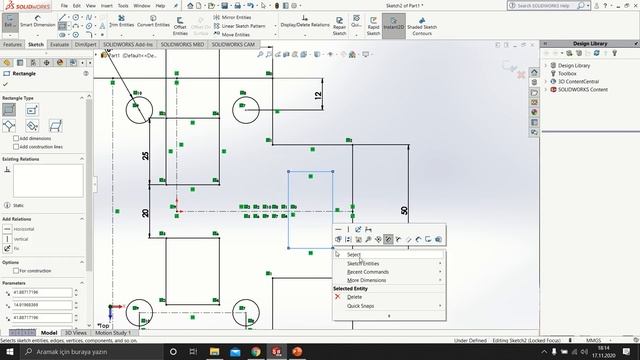Expand the SOLIDWORKS Content node

pyautogui.click(x=546, y=89)
